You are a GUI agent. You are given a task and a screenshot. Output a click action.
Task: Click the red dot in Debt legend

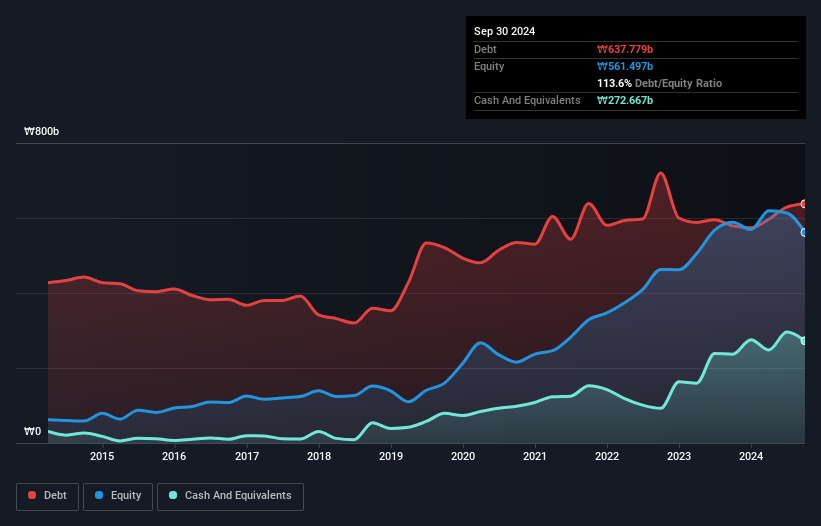pos(32,495)
